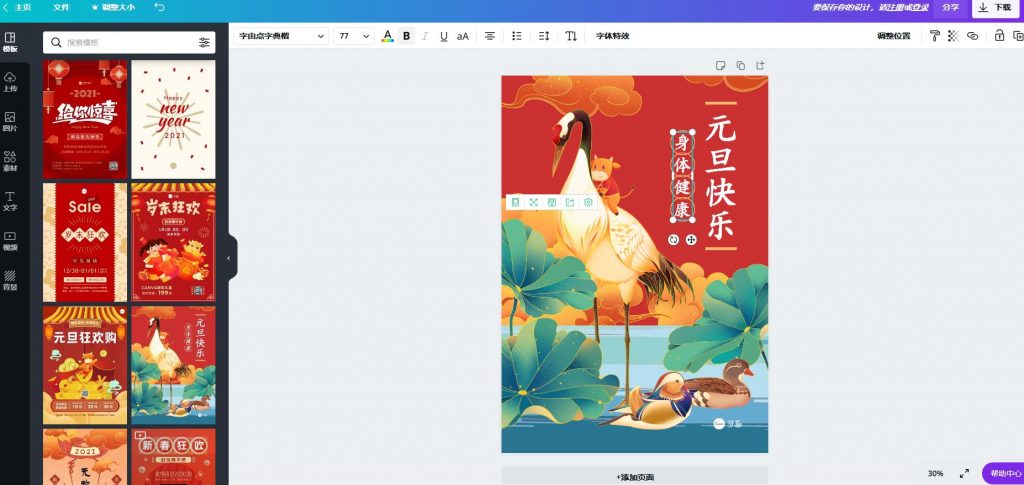
Task: Click the line spacing icon
Action: [x=544, y=36]
